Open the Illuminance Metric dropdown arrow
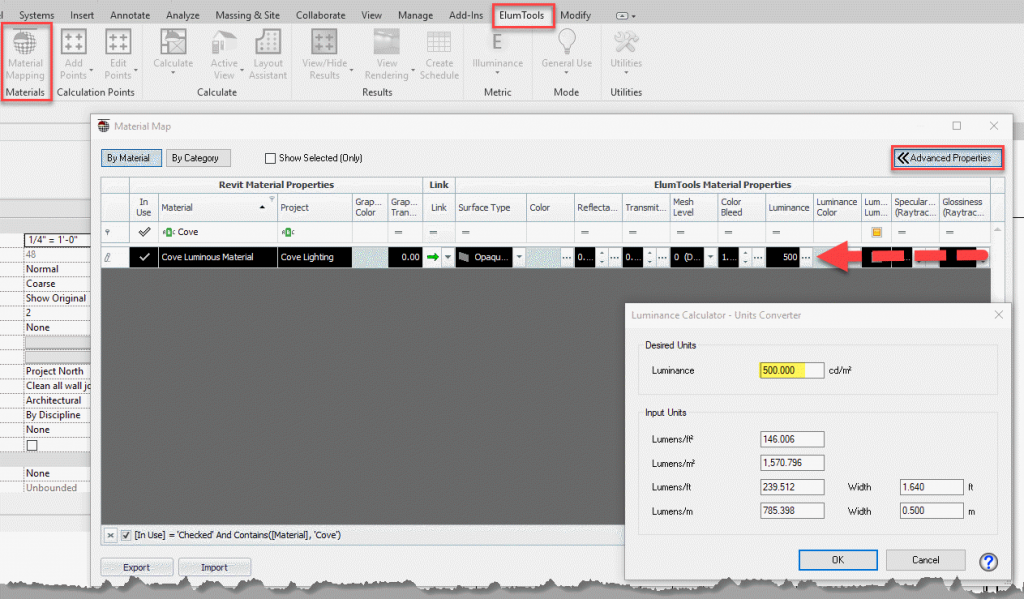The width and height of the screenshot is (1024, 599). tap(497, 73)
